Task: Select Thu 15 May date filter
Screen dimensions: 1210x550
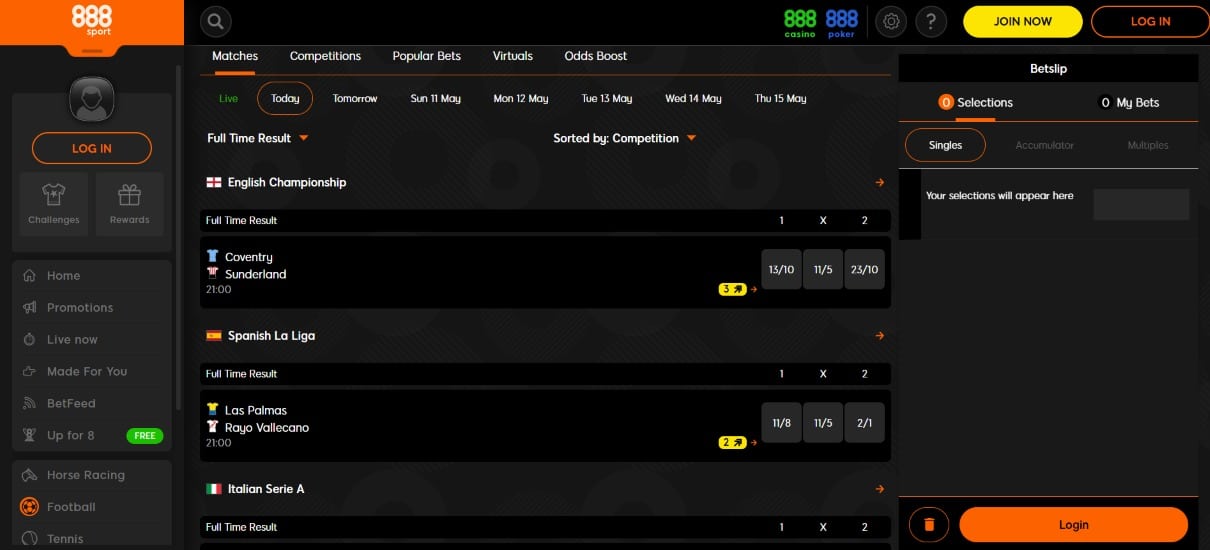Action: point(781,99)
